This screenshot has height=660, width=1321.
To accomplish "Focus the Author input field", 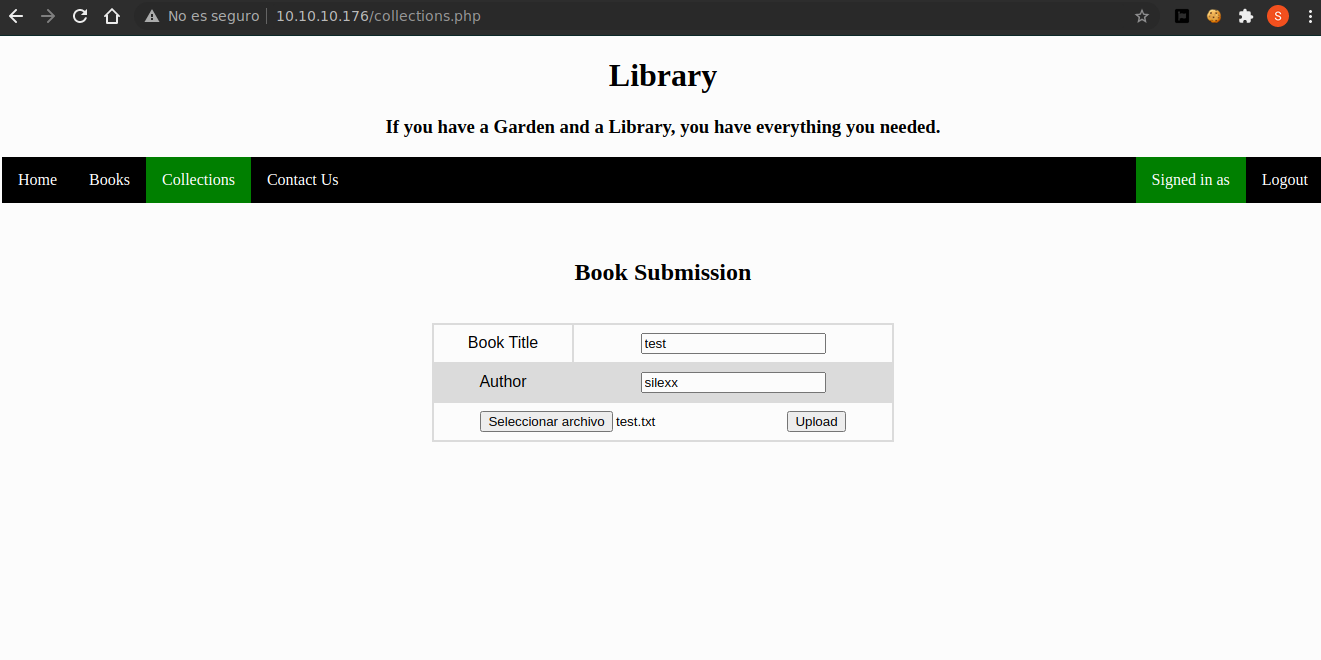I will coord(733,382).
